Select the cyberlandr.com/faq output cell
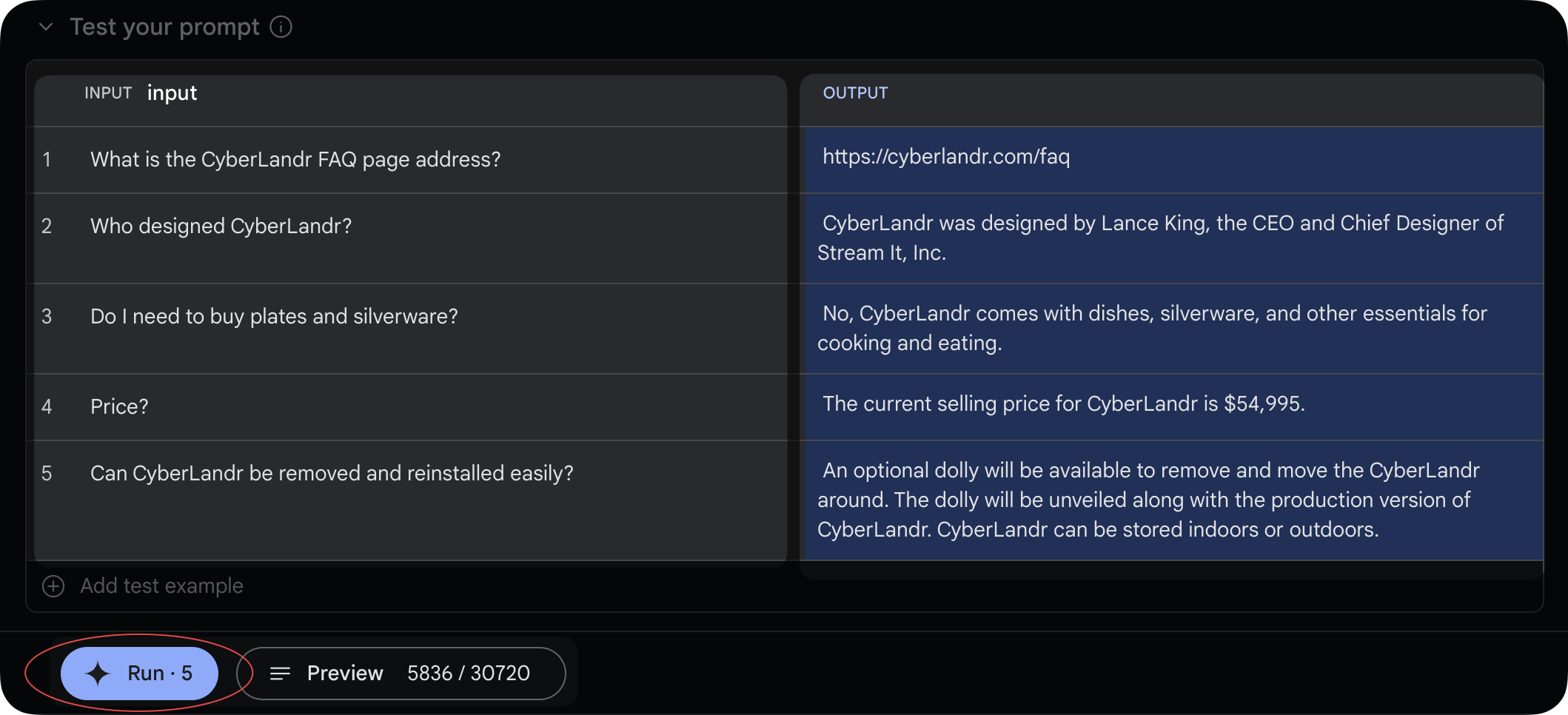 click(1174, 160)
